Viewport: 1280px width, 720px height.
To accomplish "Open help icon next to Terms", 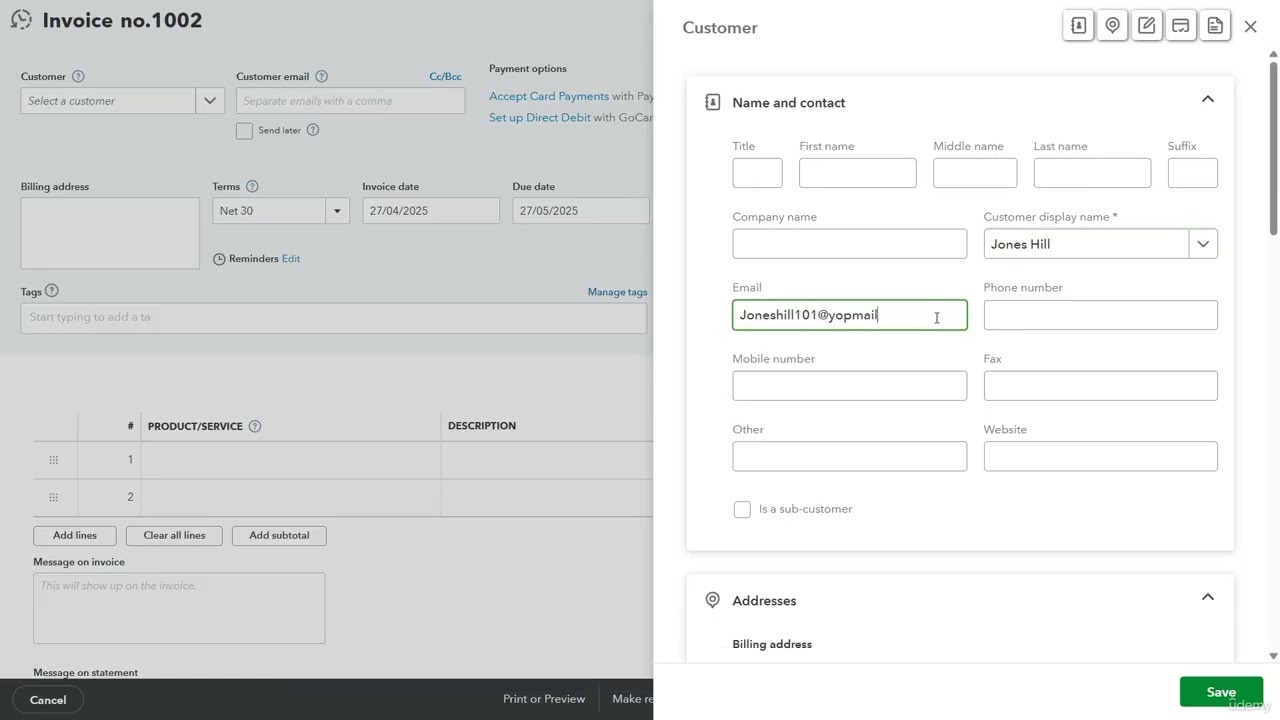I will (x=252, y=186).
